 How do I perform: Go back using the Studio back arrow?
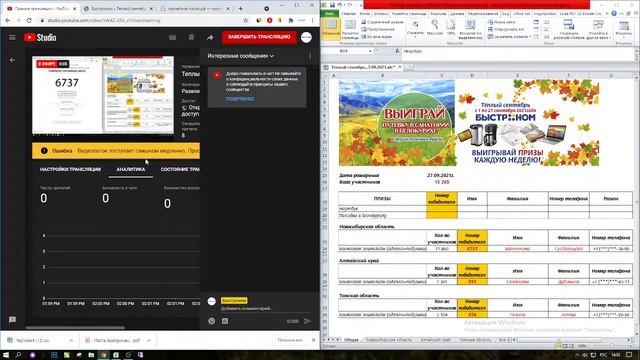click(x=12, y=60)
